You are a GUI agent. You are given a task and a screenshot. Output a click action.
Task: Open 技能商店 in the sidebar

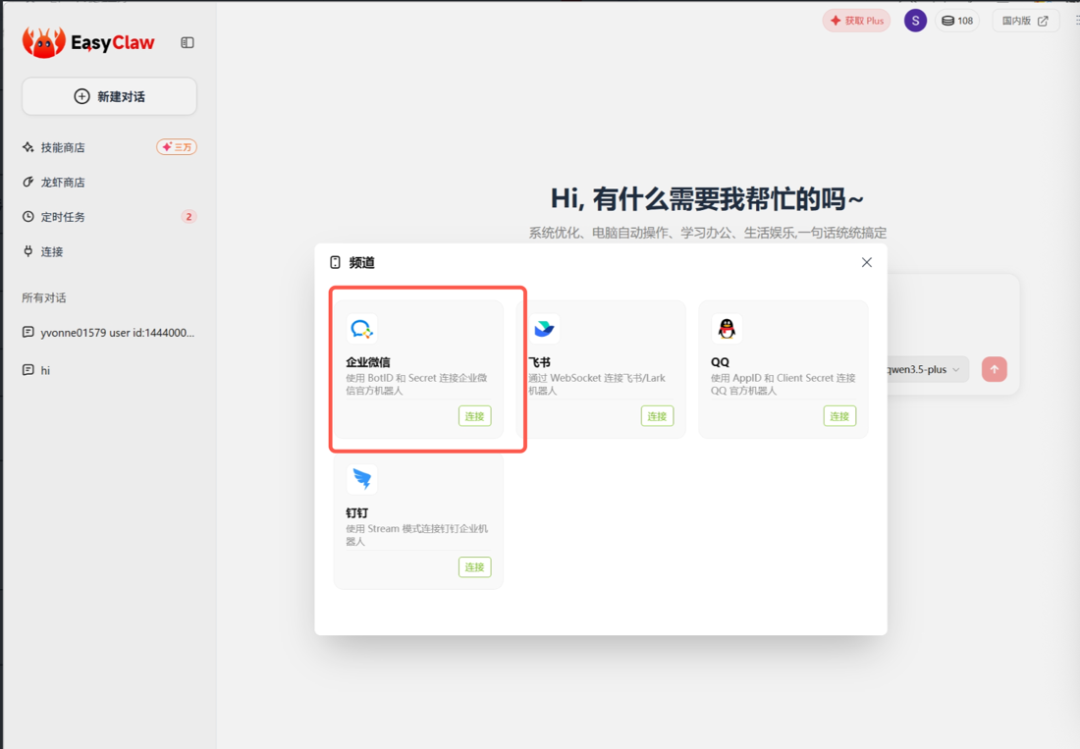pyautogui.click(x=62, y=147)
